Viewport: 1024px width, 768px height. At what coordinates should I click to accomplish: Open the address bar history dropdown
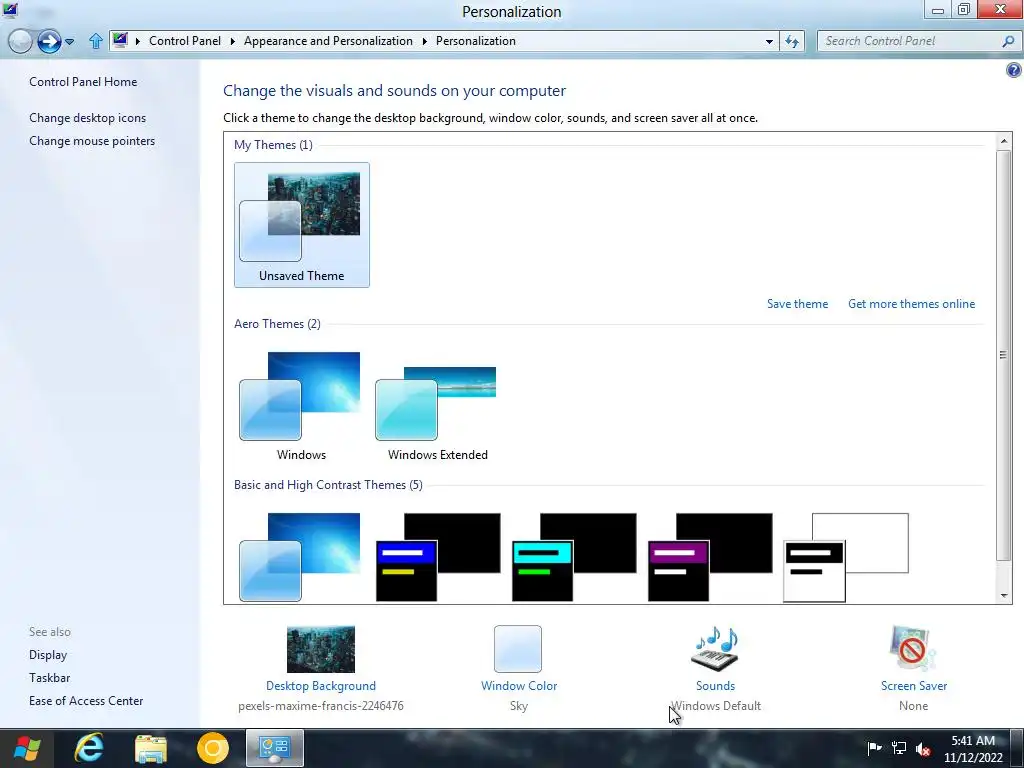pos(769,41)
